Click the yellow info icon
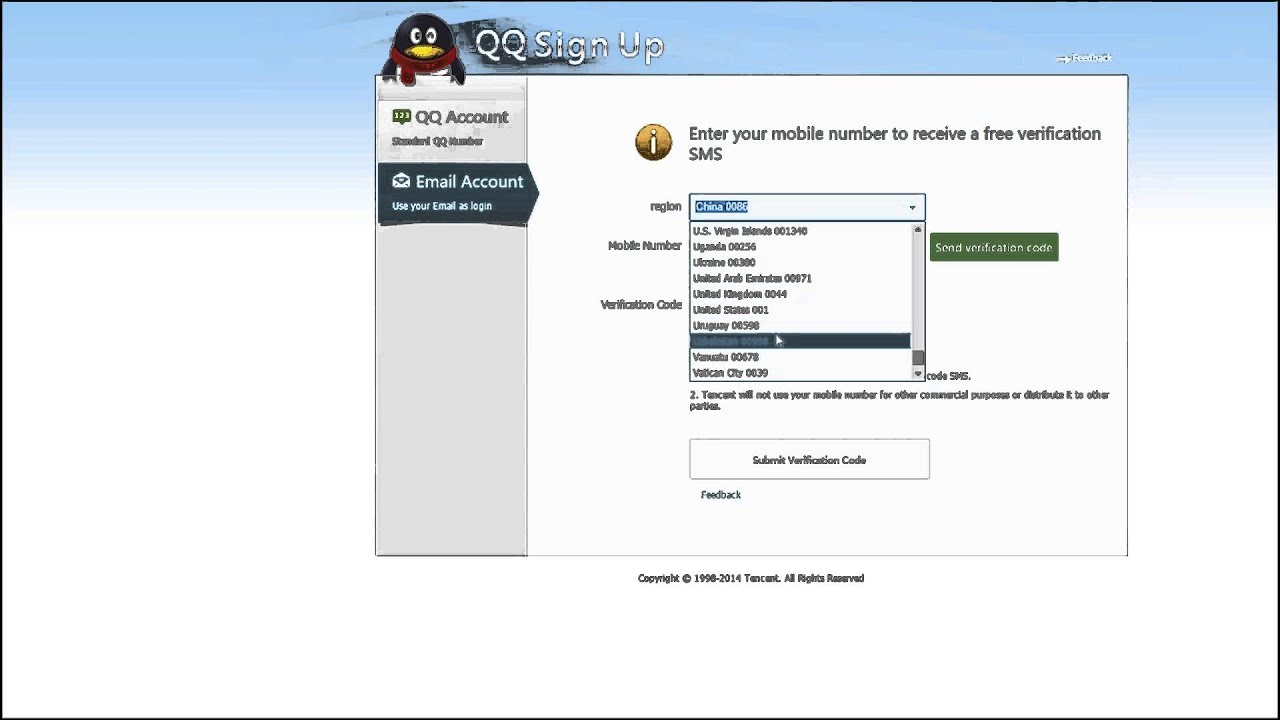1280x720 pixels. [654, 143]
